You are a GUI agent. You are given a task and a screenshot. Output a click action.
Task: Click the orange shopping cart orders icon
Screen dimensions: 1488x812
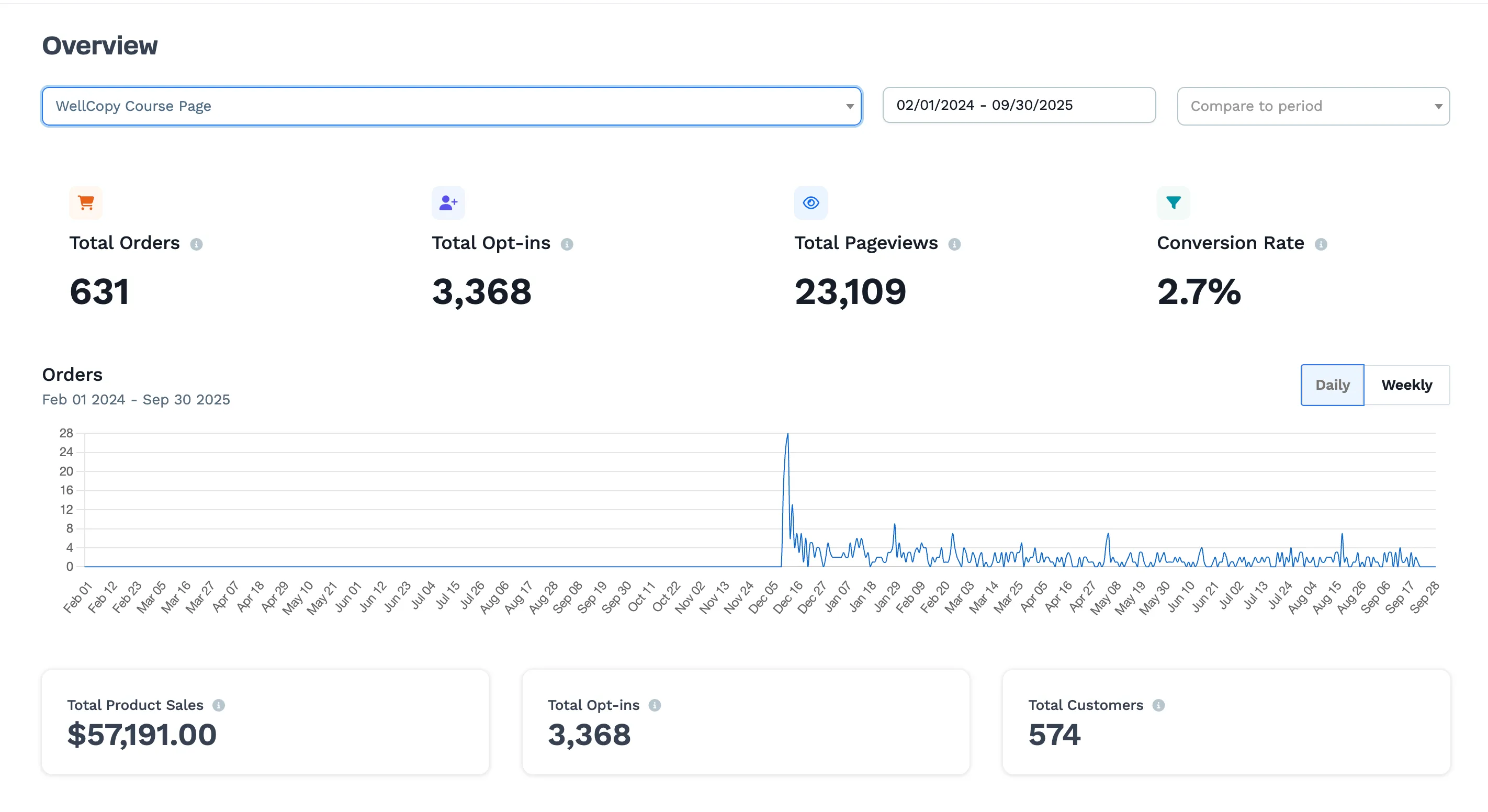(85, 202)
